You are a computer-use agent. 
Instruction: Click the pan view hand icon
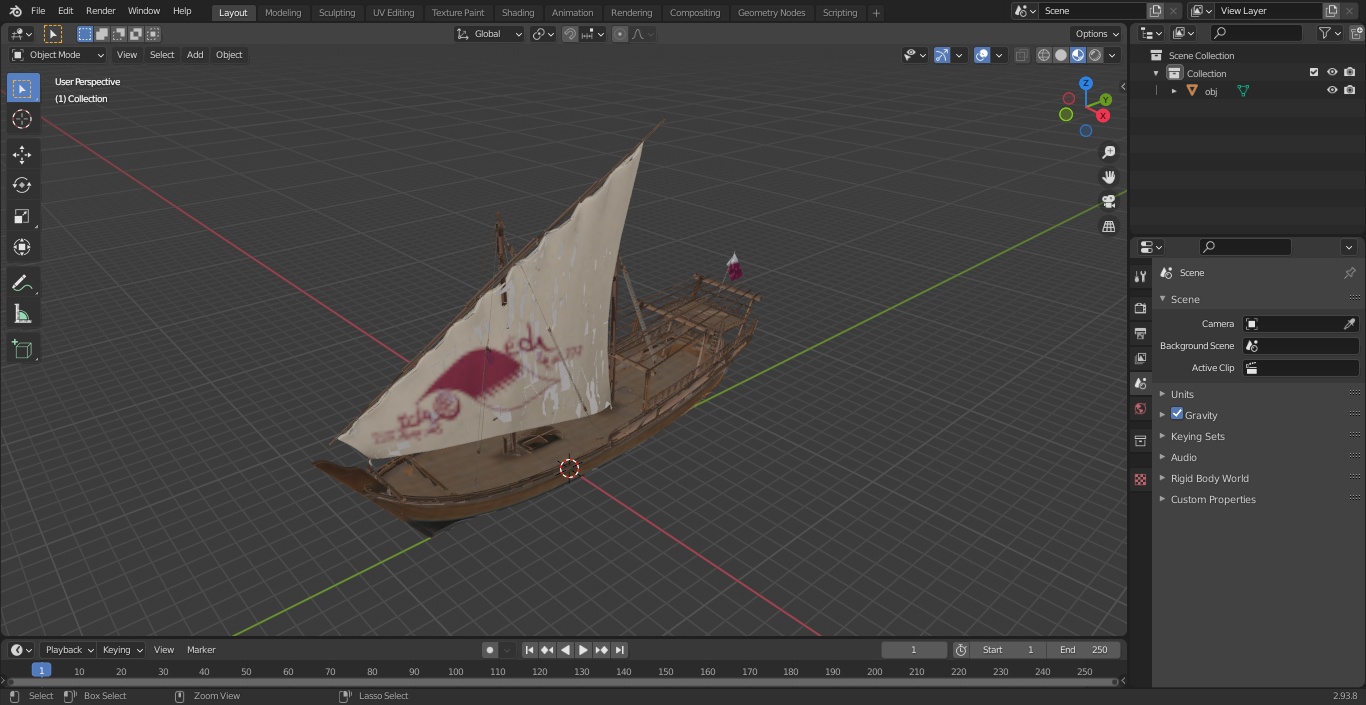[x=1108, y=177]
